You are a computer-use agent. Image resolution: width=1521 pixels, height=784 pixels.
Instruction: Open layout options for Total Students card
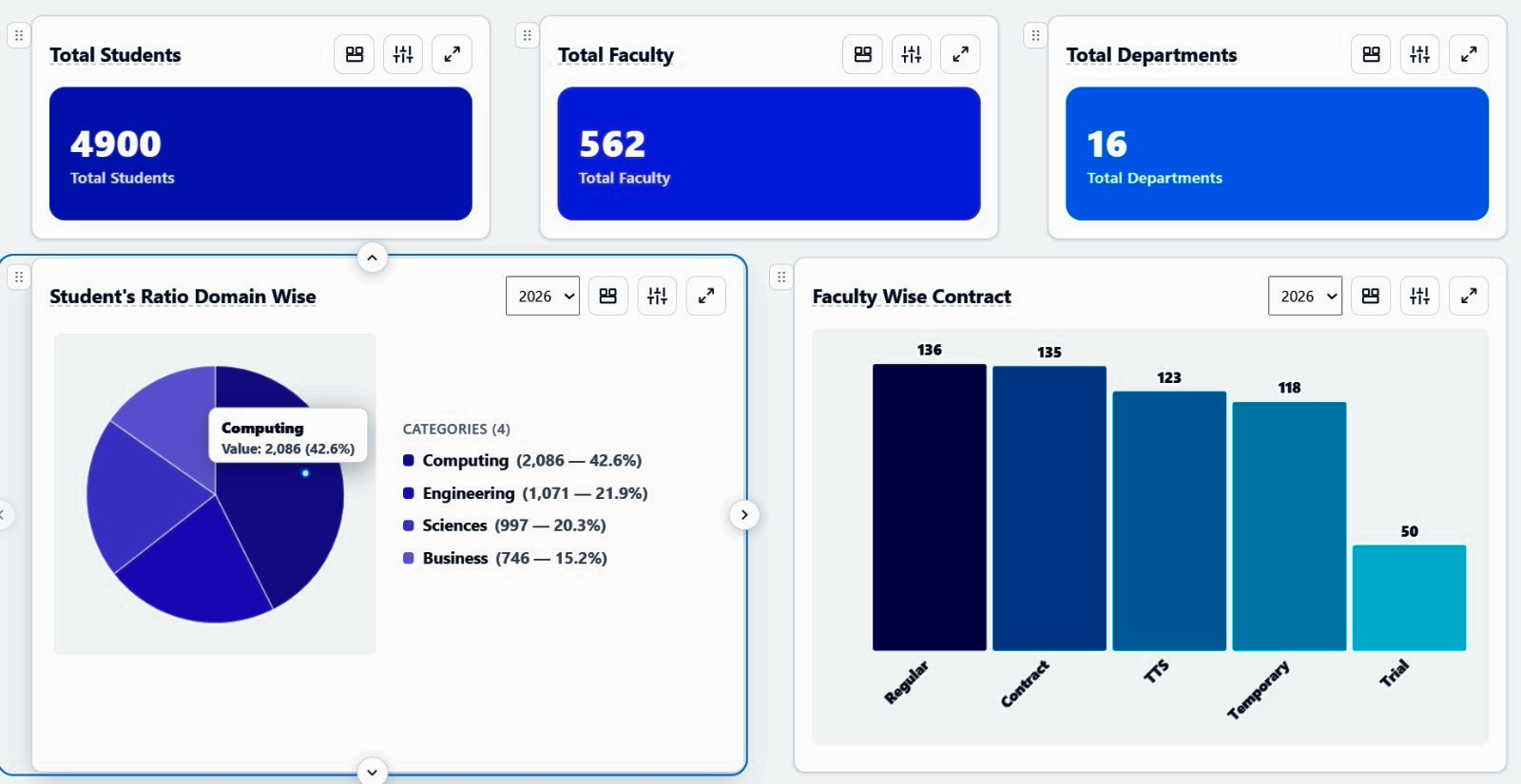tap(355, 54)
